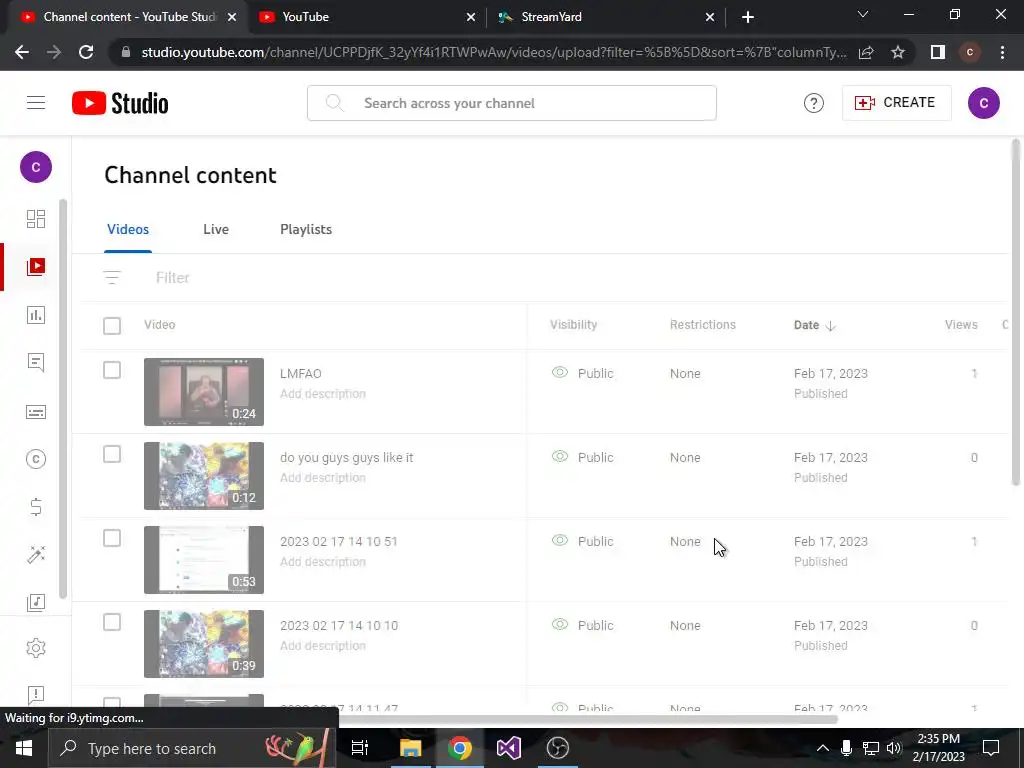Click the LMFAO video title

[x=300, y=374]
